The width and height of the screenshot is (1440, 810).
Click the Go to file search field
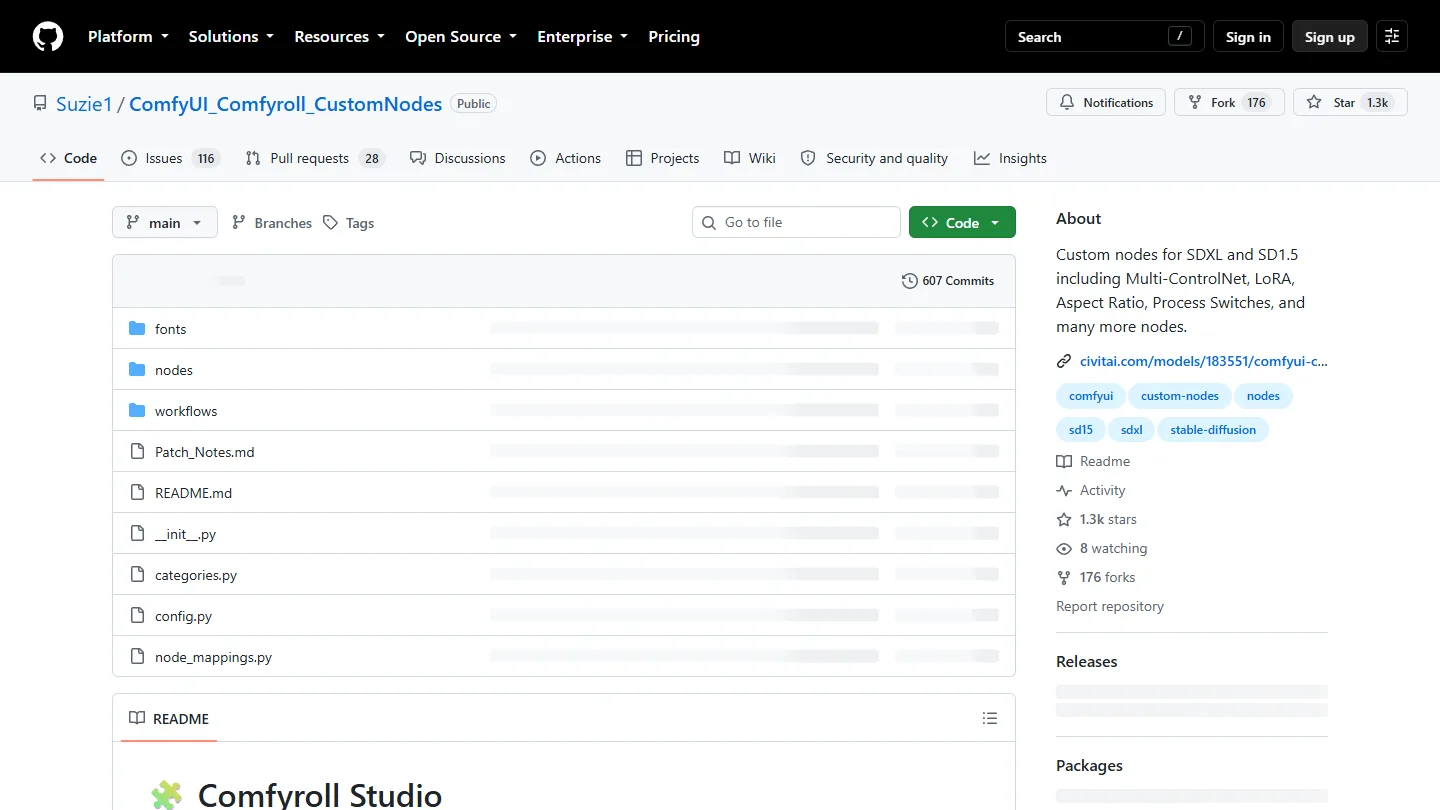click(796, 222)
